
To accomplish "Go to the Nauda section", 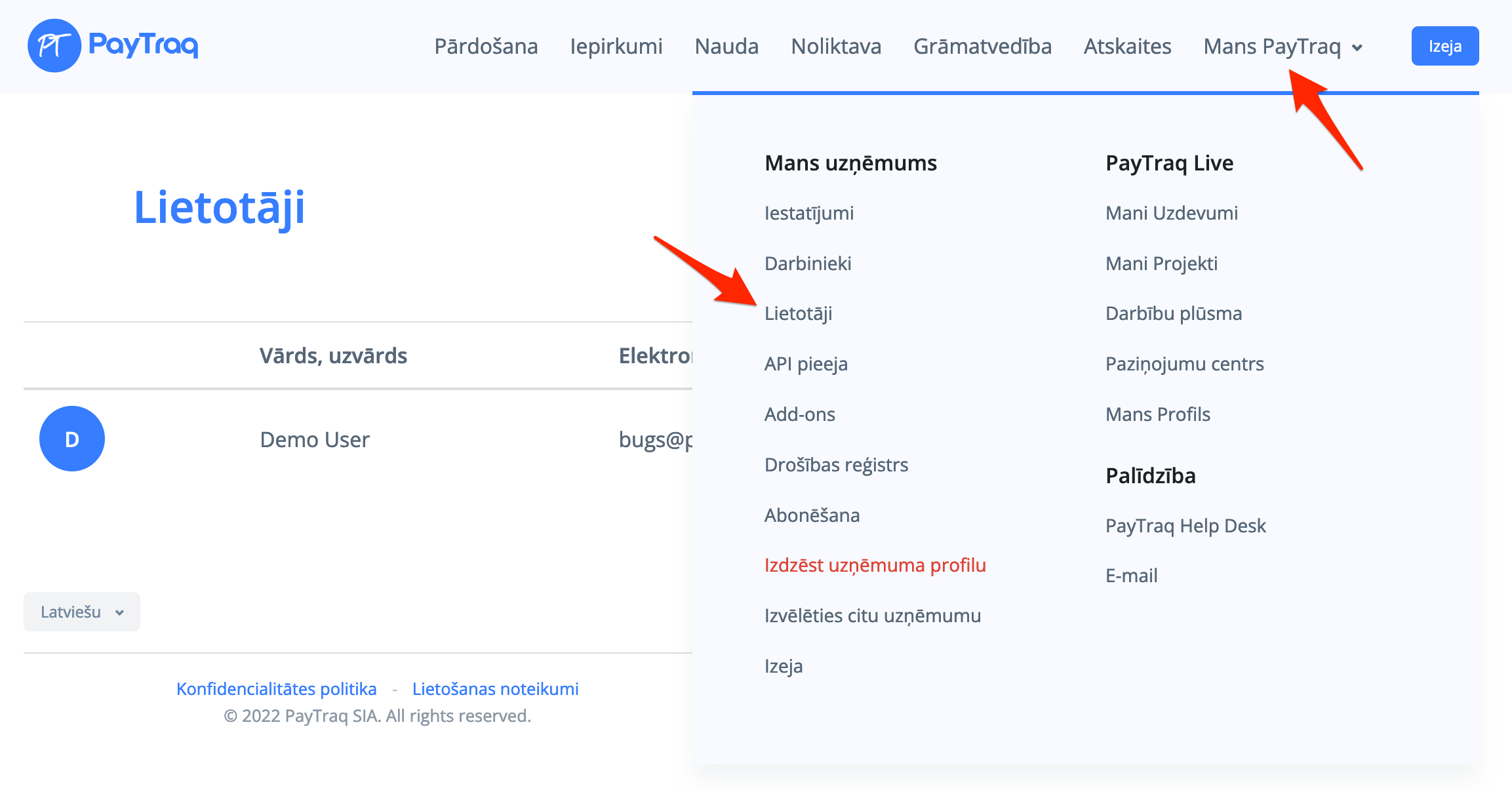I will [726, 47].
